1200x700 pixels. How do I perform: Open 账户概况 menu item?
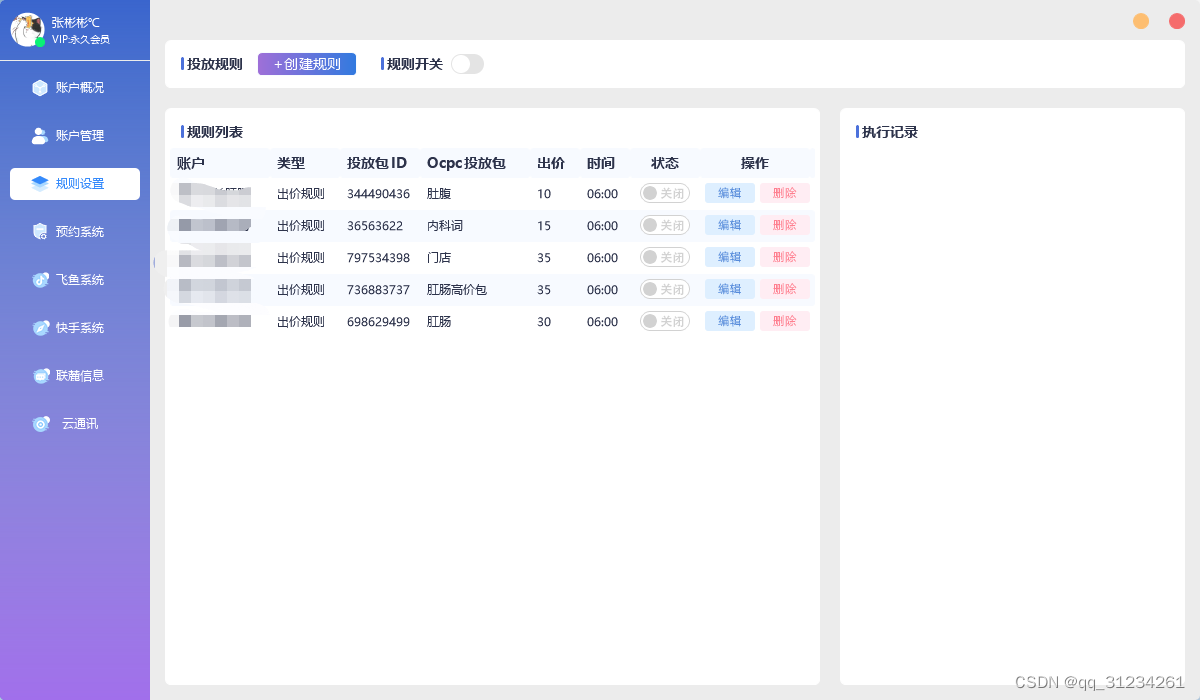coord(75,88)
